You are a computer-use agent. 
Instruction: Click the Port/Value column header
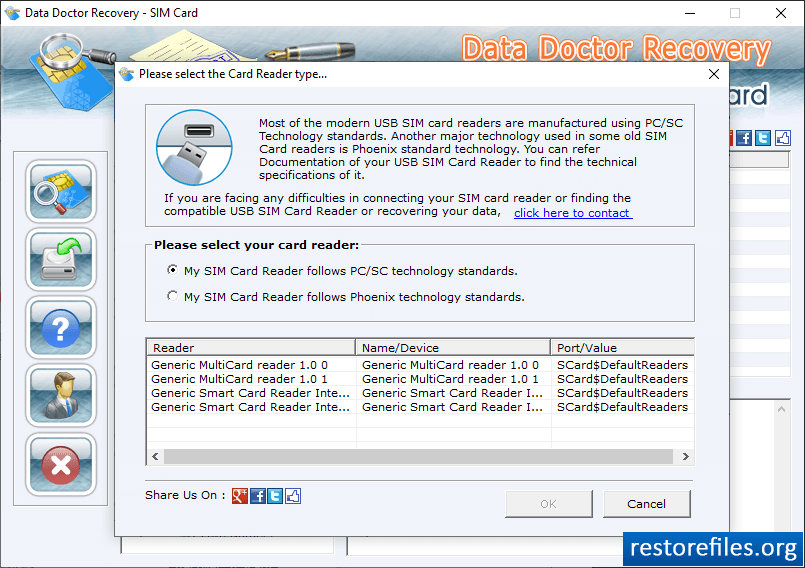[x=622, y=348]
